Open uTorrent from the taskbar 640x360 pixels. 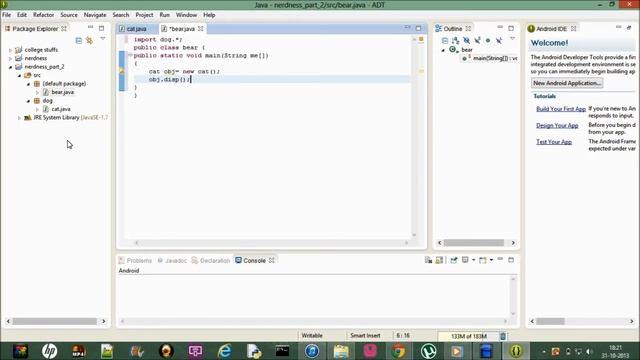pos(428,351)
